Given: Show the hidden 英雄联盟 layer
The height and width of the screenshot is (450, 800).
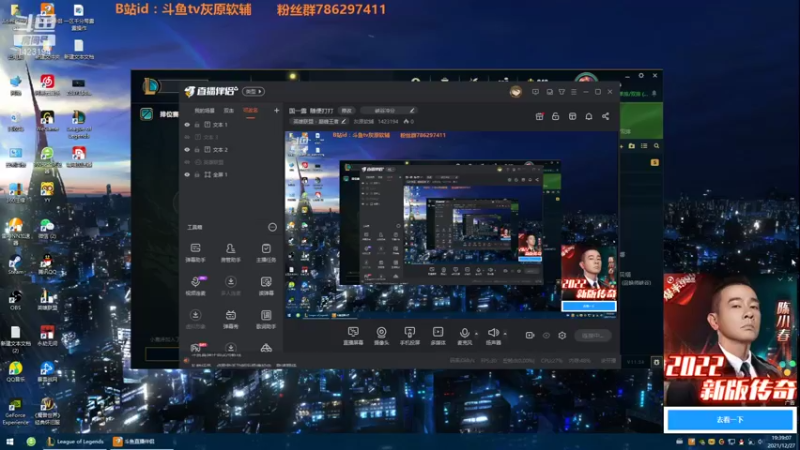Looking at the screenshot, I should pos(187,162).
